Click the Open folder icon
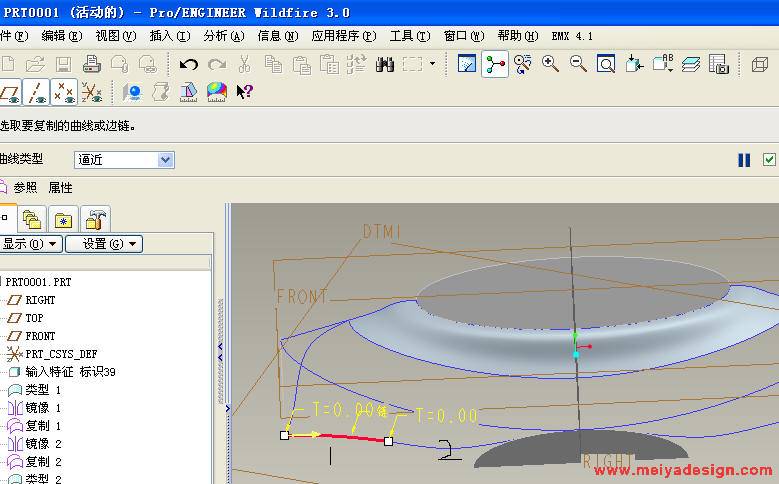 (x=35, y=64)
